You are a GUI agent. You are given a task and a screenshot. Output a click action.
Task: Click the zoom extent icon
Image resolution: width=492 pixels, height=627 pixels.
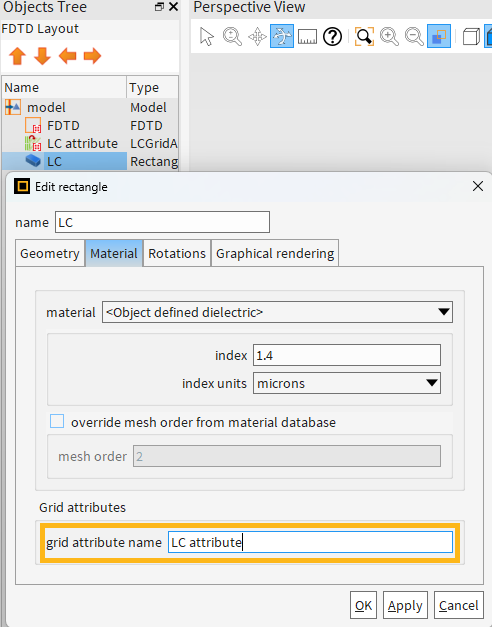pyautogui.click(x=364, y=36)
